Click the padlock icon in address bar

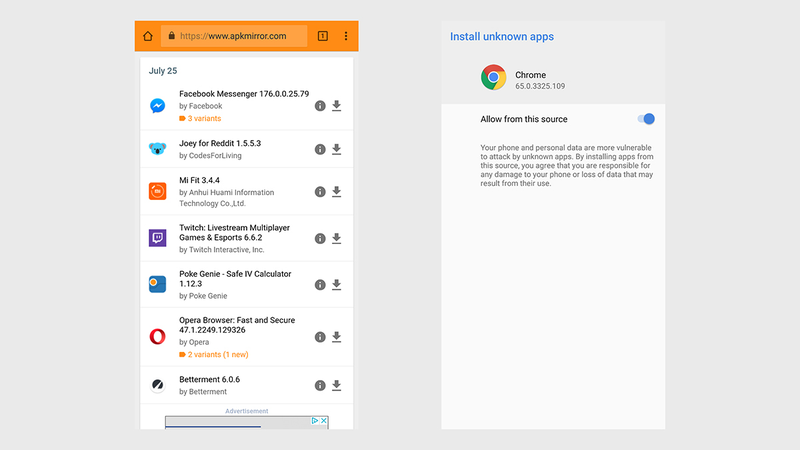click(171, 36)
